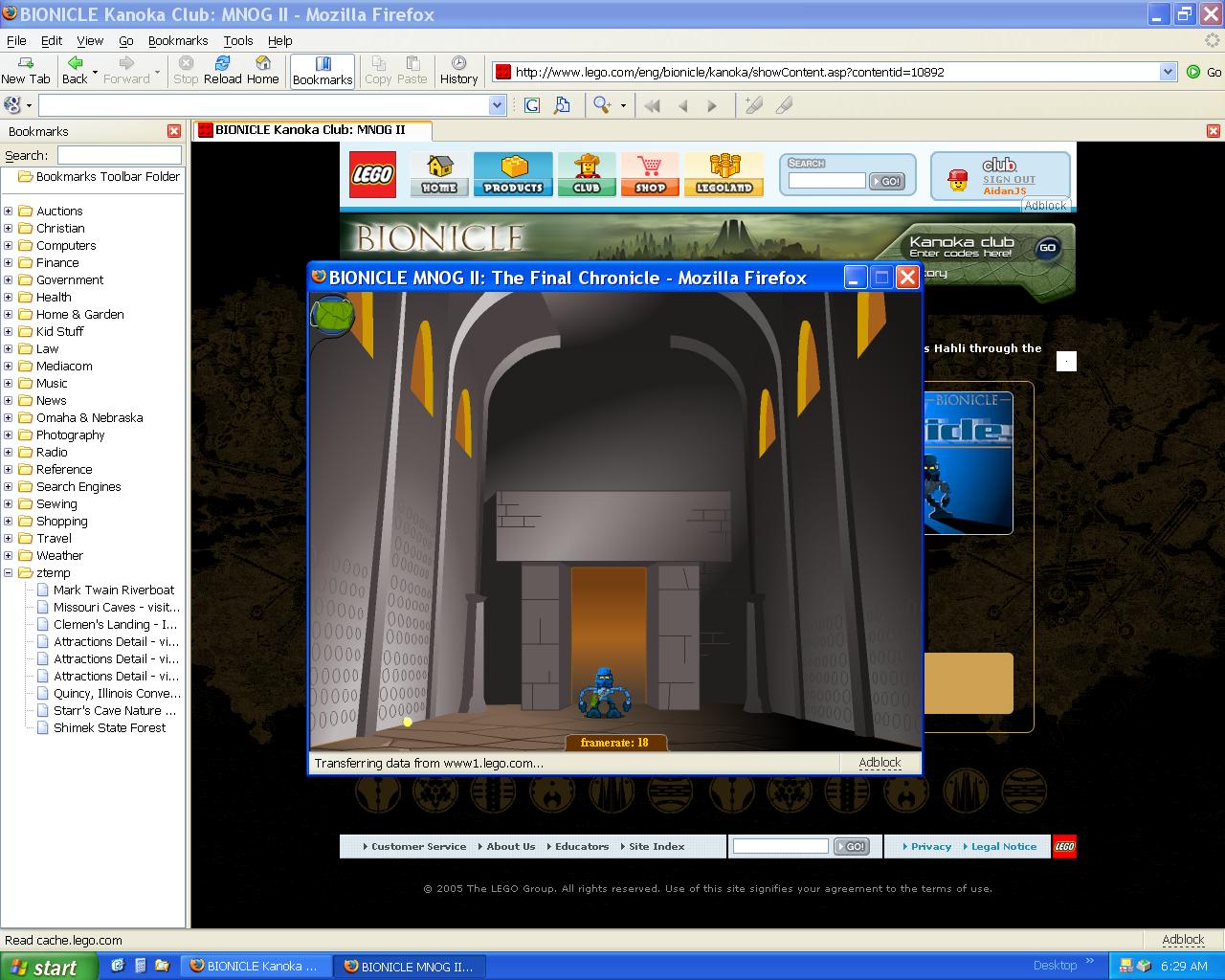Expand the Auctions bookmark folder
1225x980 pixels.
[x=9, y=212]
